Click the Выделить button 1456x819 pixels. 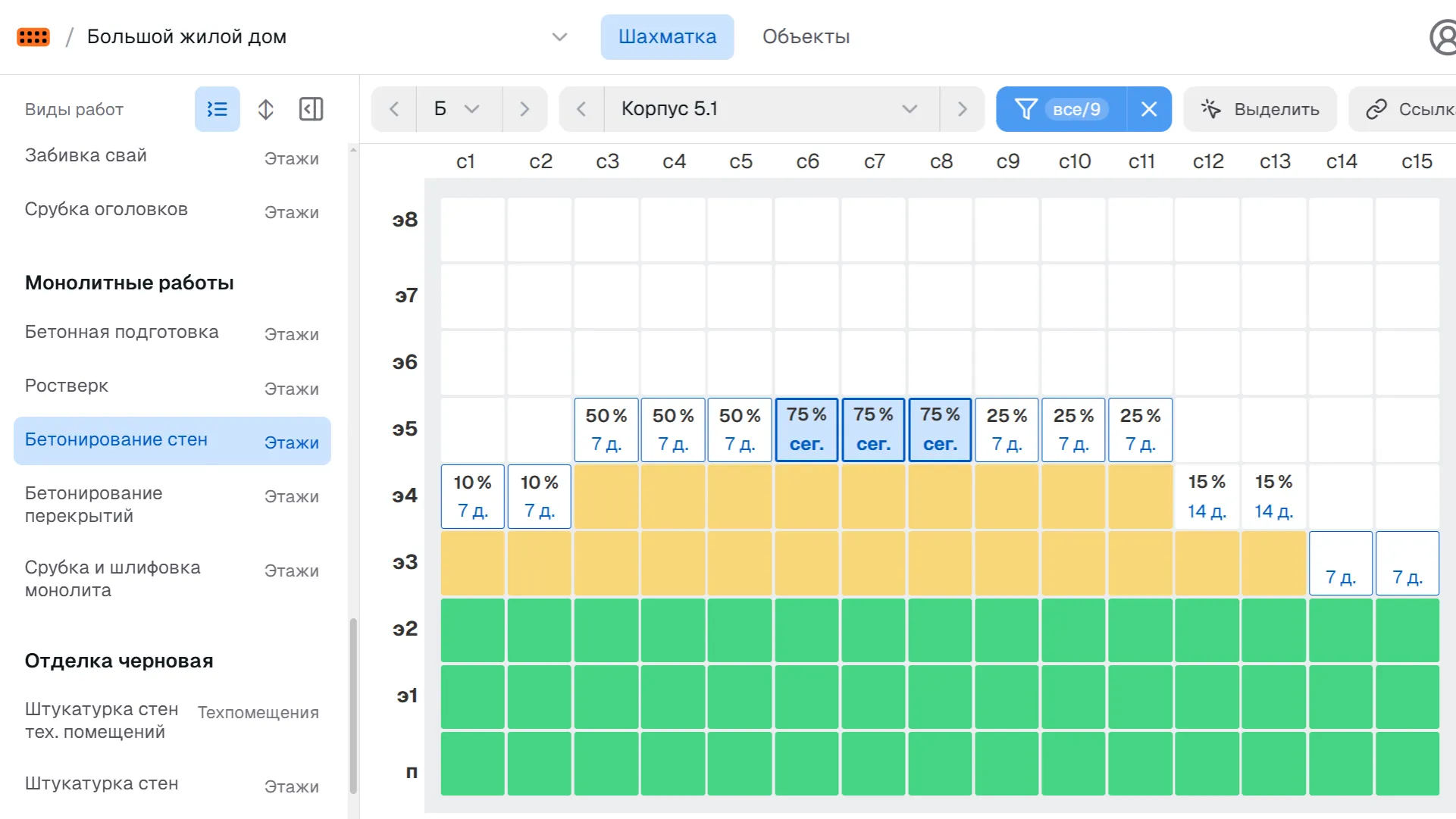click(1260, 109)
